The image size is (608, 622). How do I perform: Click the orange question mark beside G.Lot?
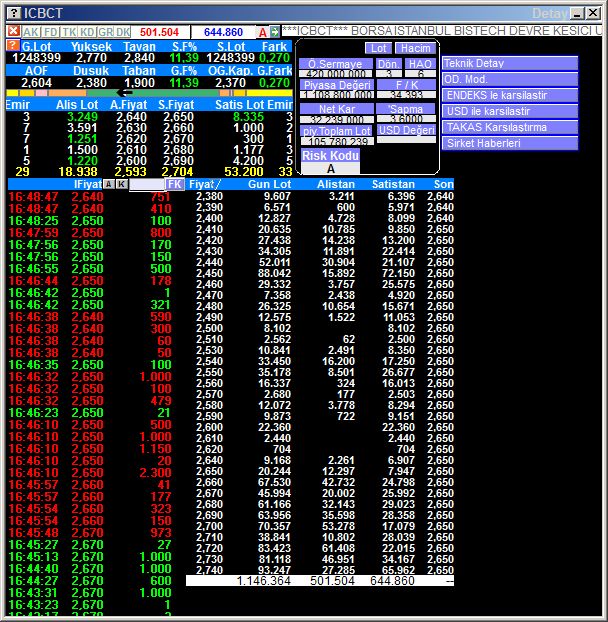(x=13, y=45)
